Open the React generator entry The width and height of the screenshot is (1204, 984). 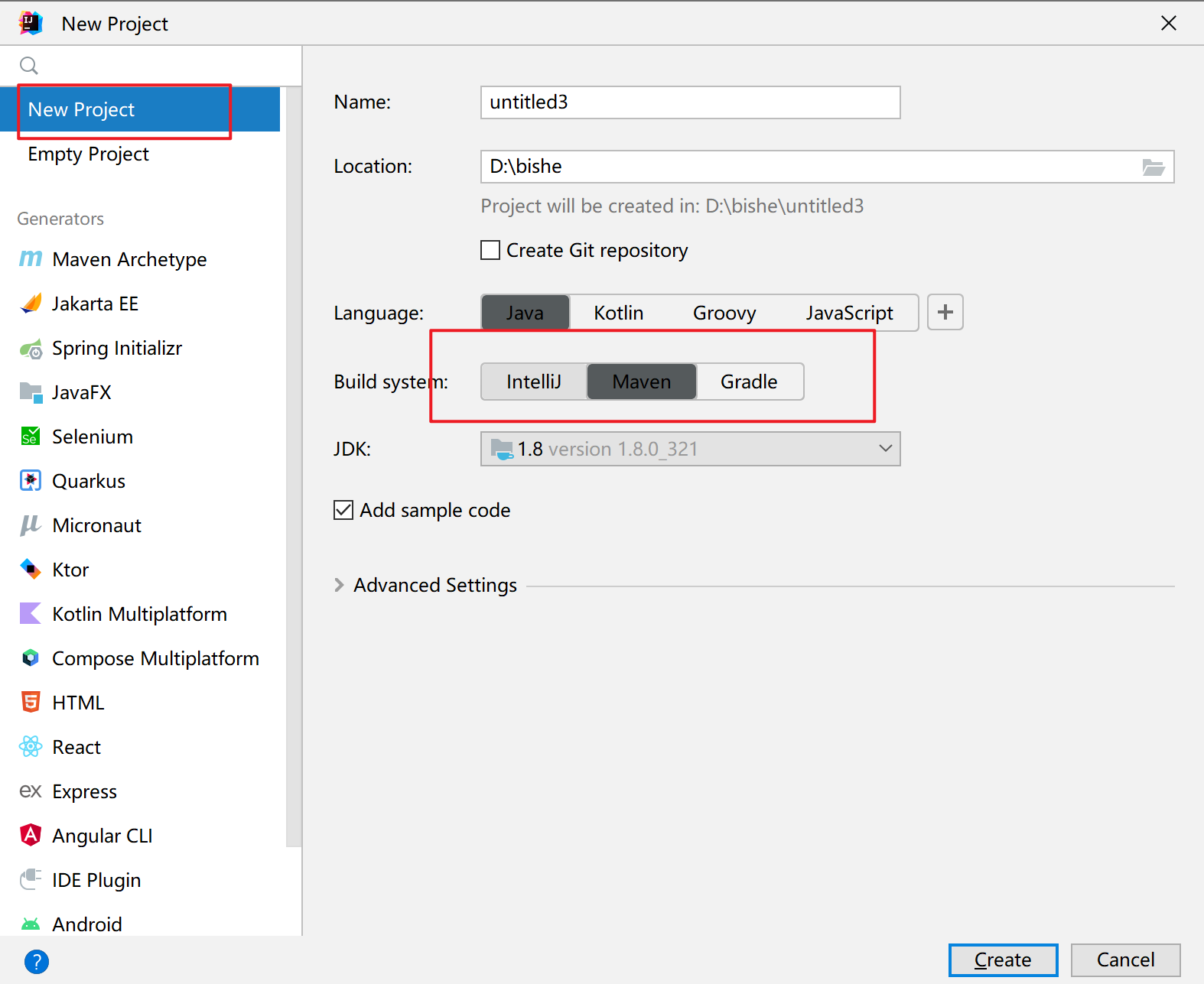point(140,747)
